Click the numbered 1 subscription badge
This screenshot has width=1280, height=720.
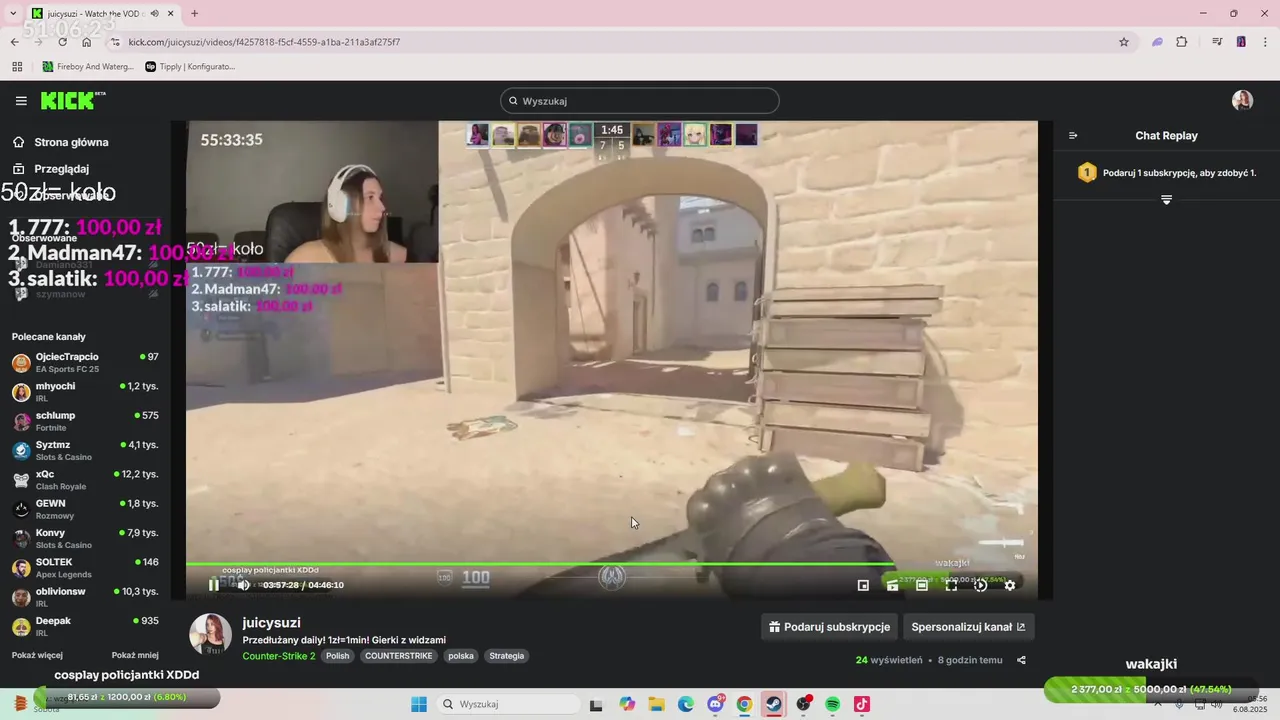click(x=1087, y=173)
